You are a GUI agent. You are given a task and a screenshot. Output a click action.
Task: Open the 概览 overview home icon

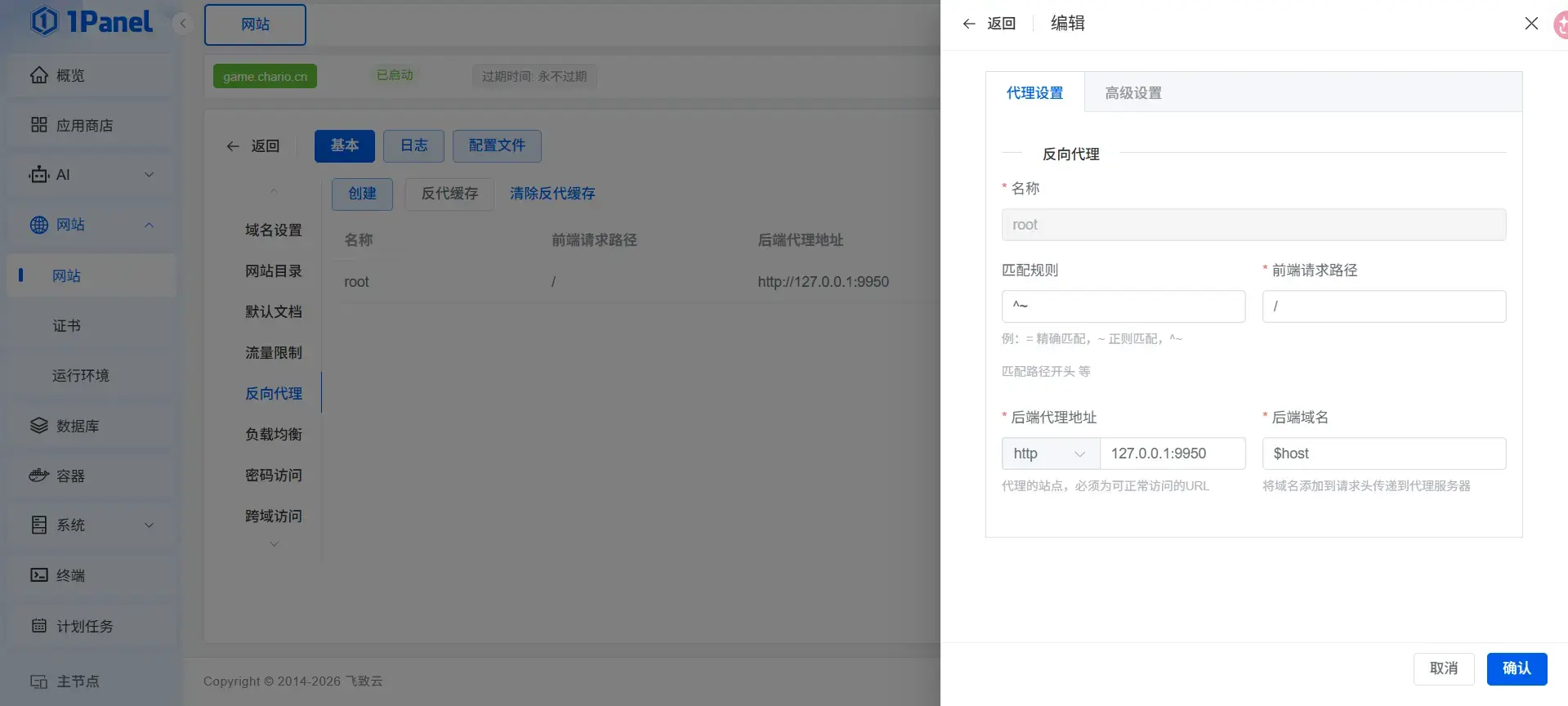point(39,75)
